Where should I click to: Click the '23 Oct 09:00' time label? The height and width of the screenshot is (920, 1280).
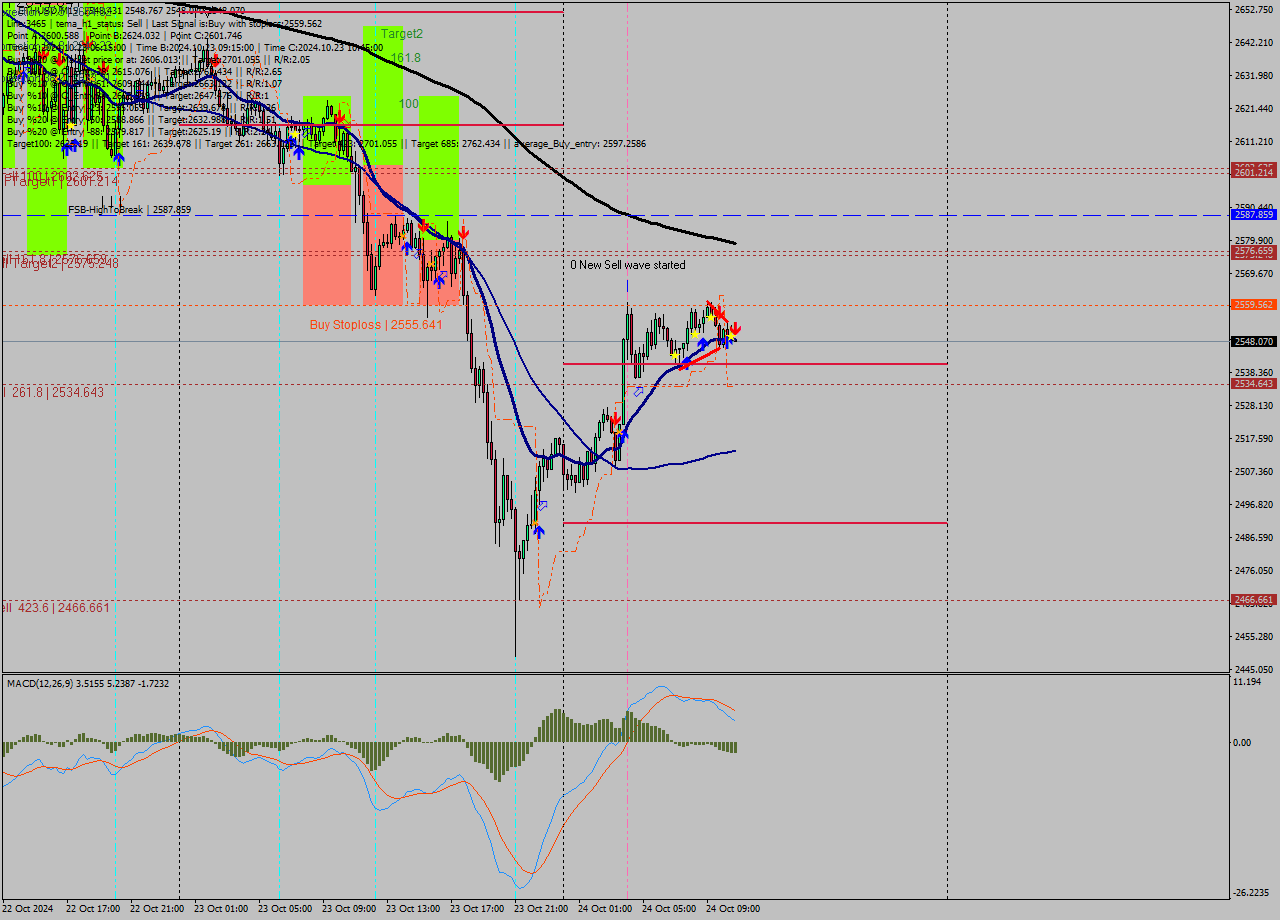click(350, 908)
